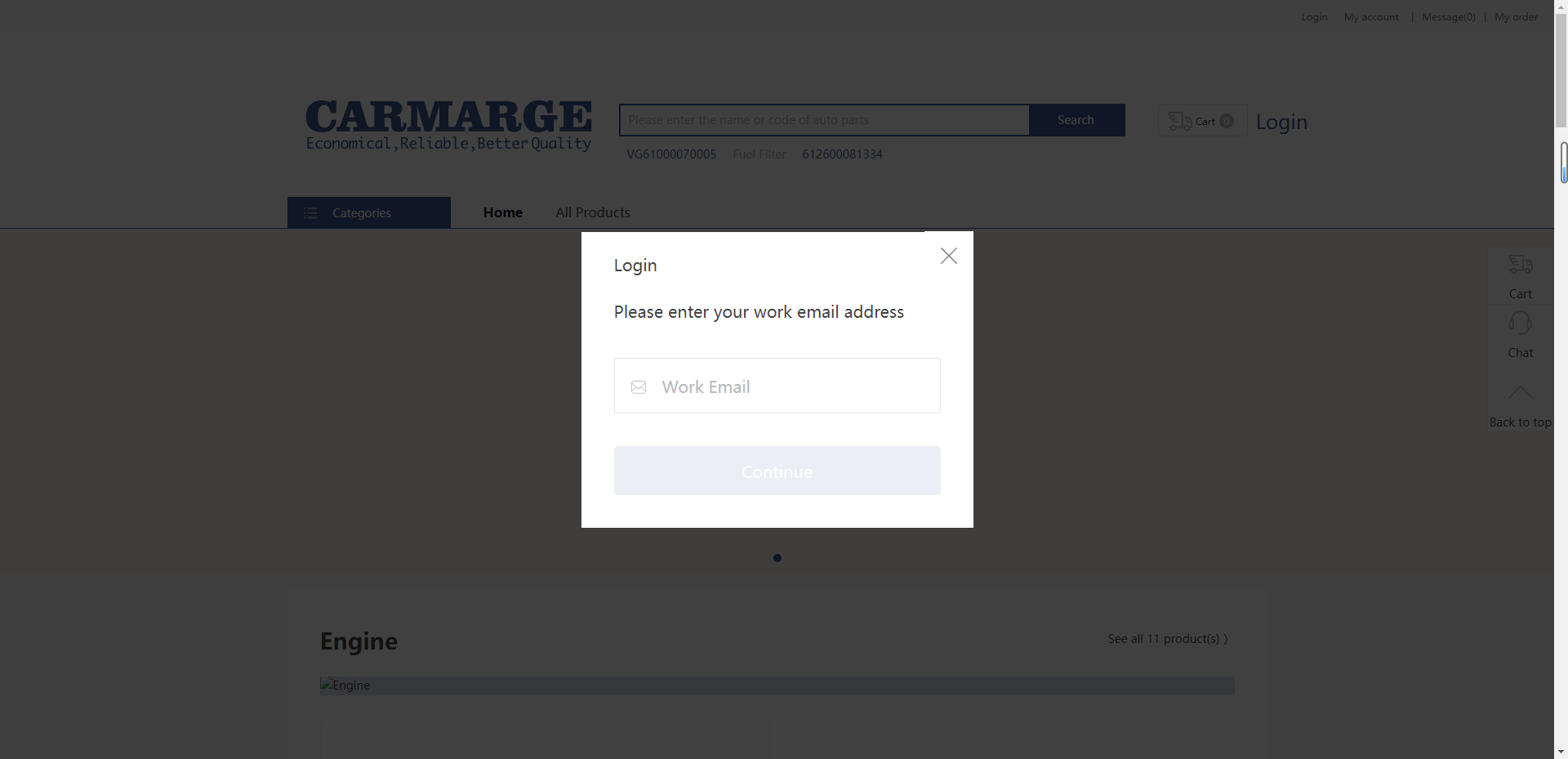Go to the Home tab
The image size is (1568, 759).
tap(503, 212)
